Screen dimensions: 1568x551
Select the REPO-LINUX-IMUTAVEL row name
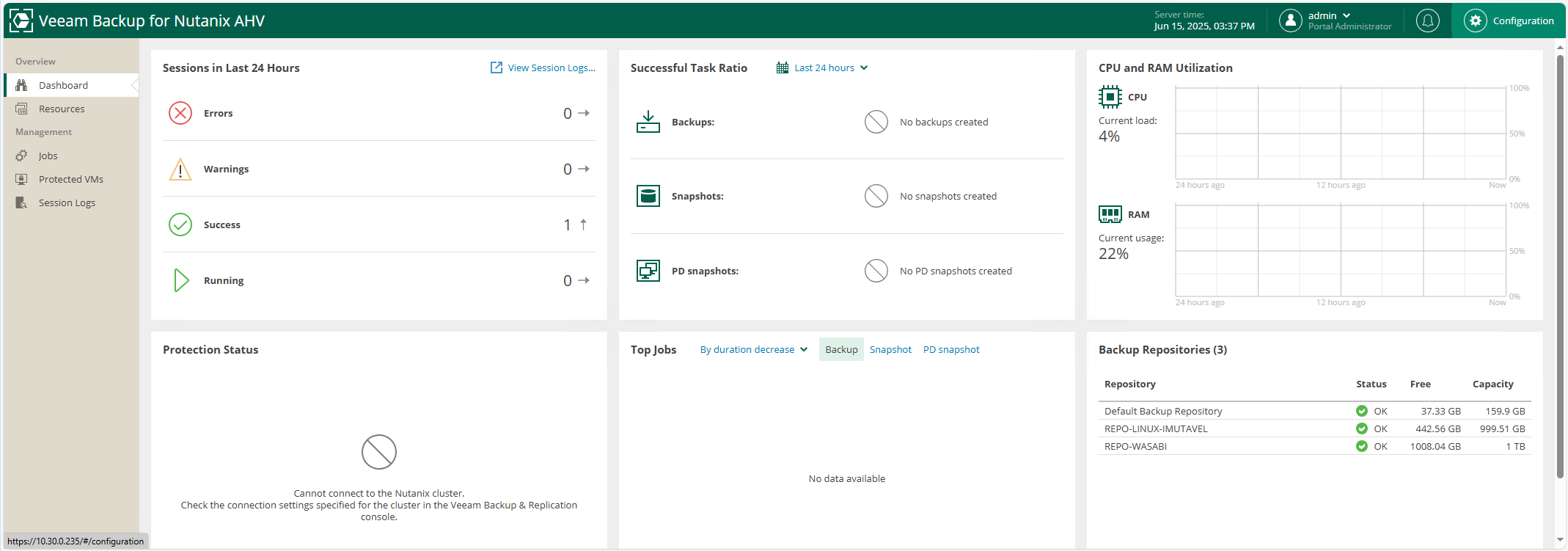[1156, 428]
